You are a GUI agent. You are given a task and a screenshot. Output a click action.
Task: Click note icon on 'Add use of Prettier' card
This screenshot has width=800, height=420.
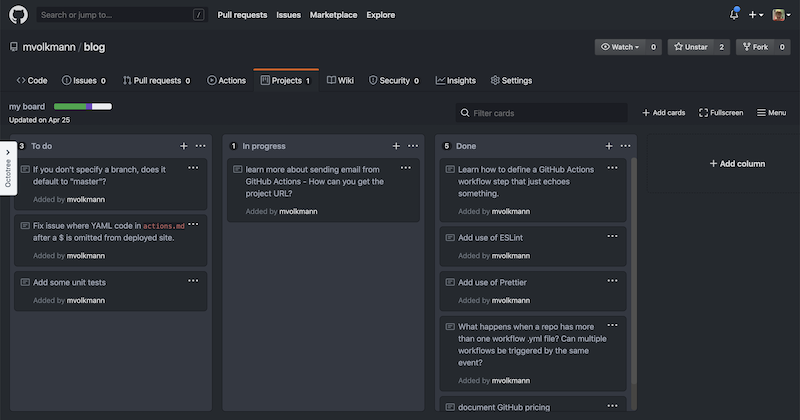coord(450,282)
